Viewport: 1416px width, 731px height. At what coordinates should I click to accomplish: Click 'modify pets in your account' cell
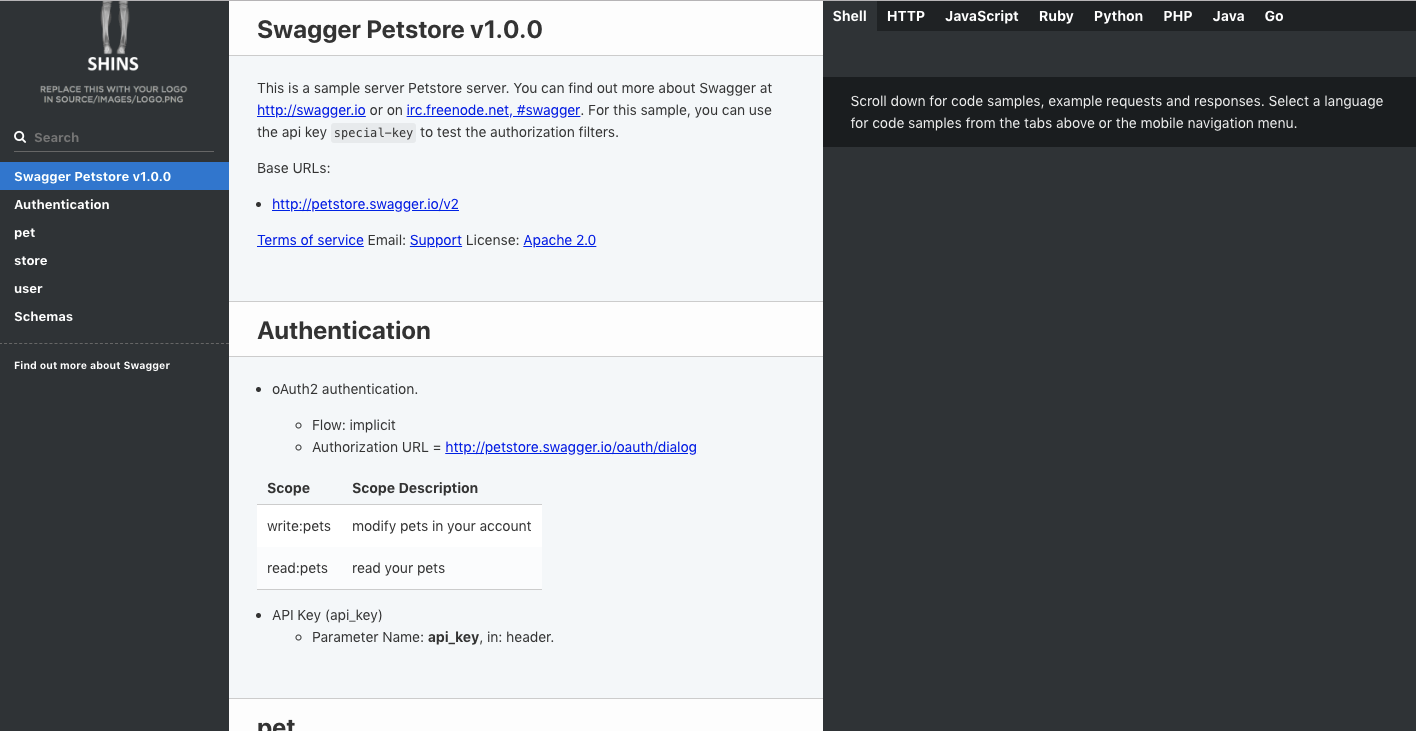pyautogui.click(x=442, y=526)
